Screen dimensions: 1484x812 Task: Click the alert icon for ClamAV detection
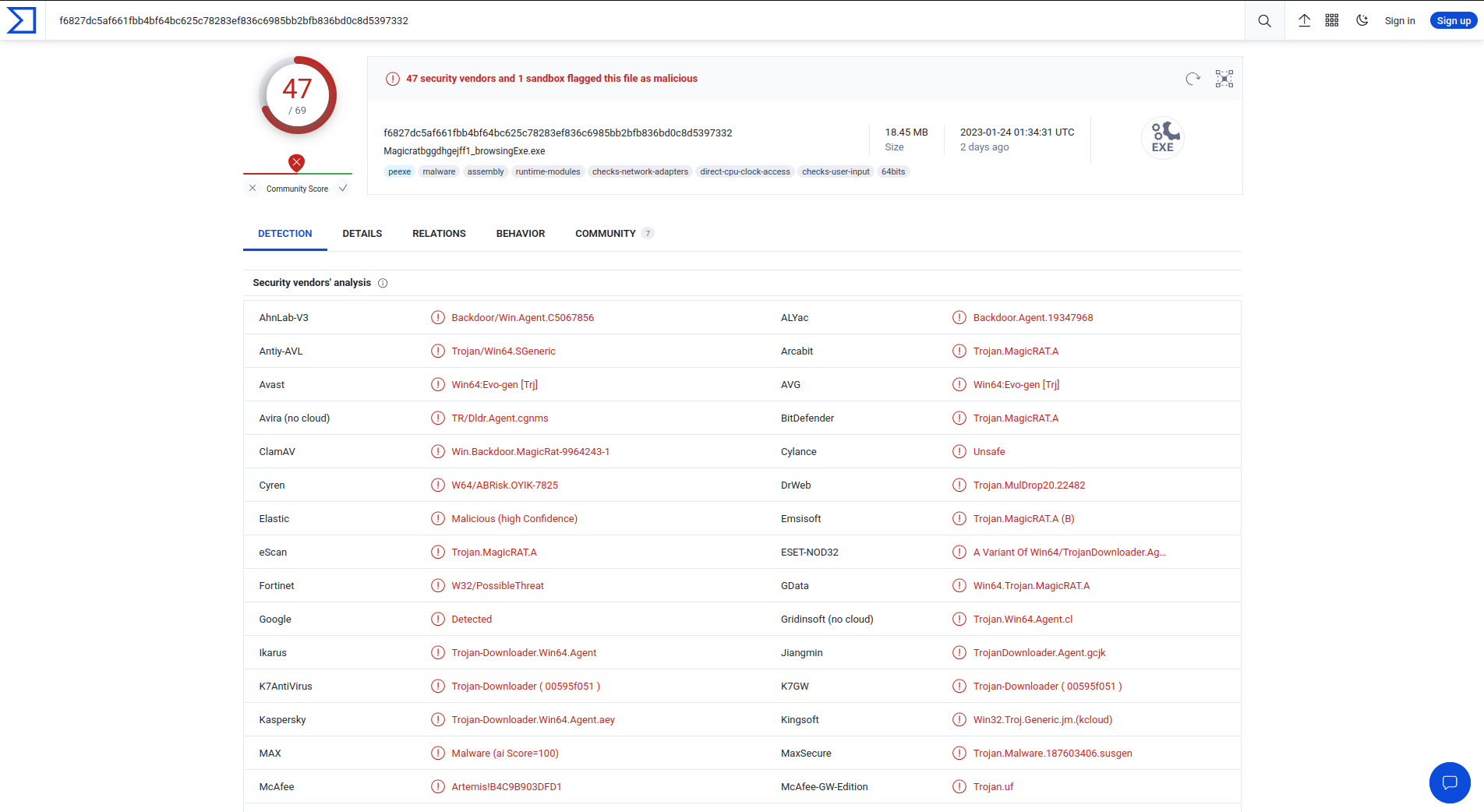pos(438,451)
